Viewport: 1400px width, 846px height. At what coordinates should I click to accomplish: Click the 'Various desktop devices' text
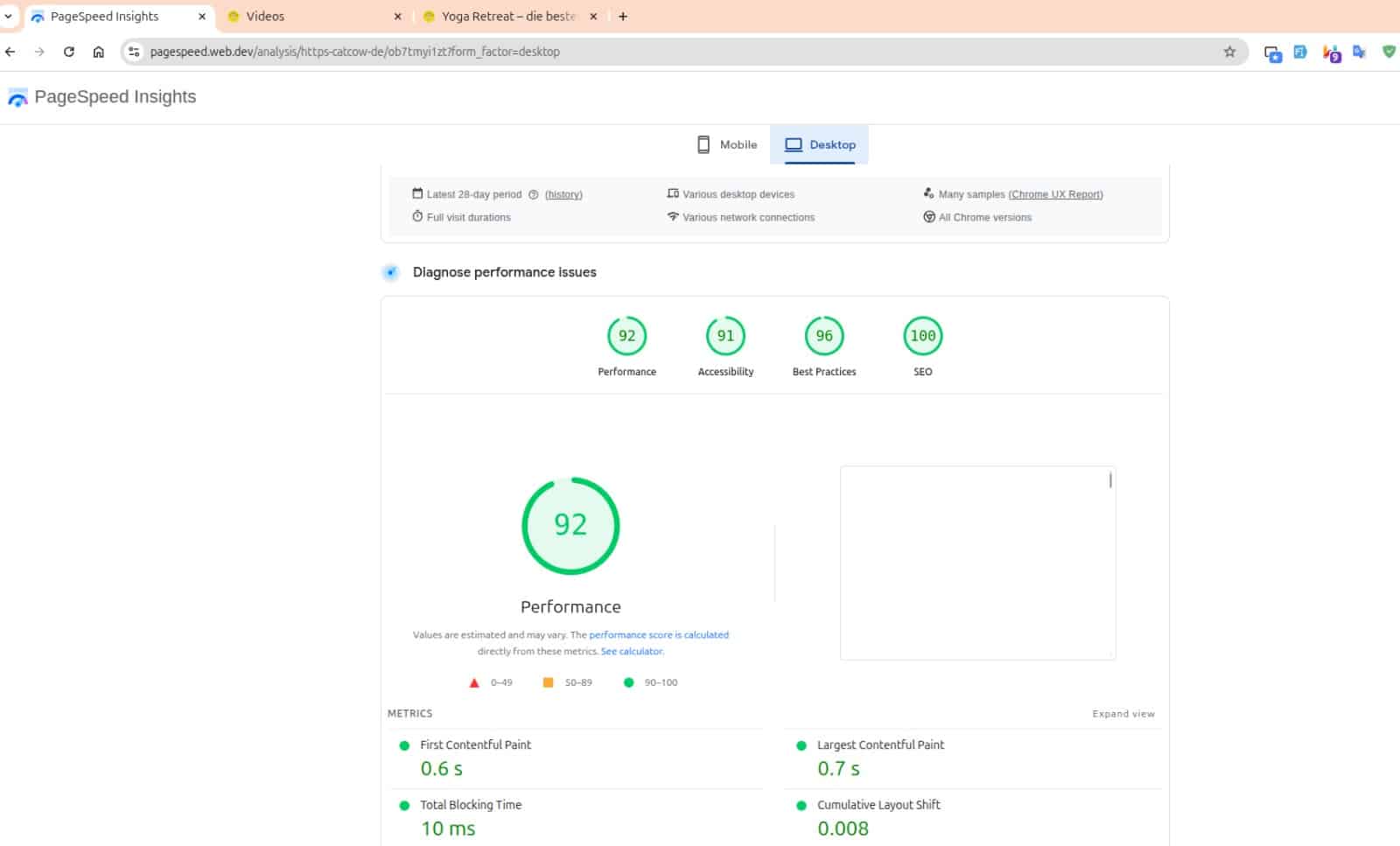pos(738,194)
